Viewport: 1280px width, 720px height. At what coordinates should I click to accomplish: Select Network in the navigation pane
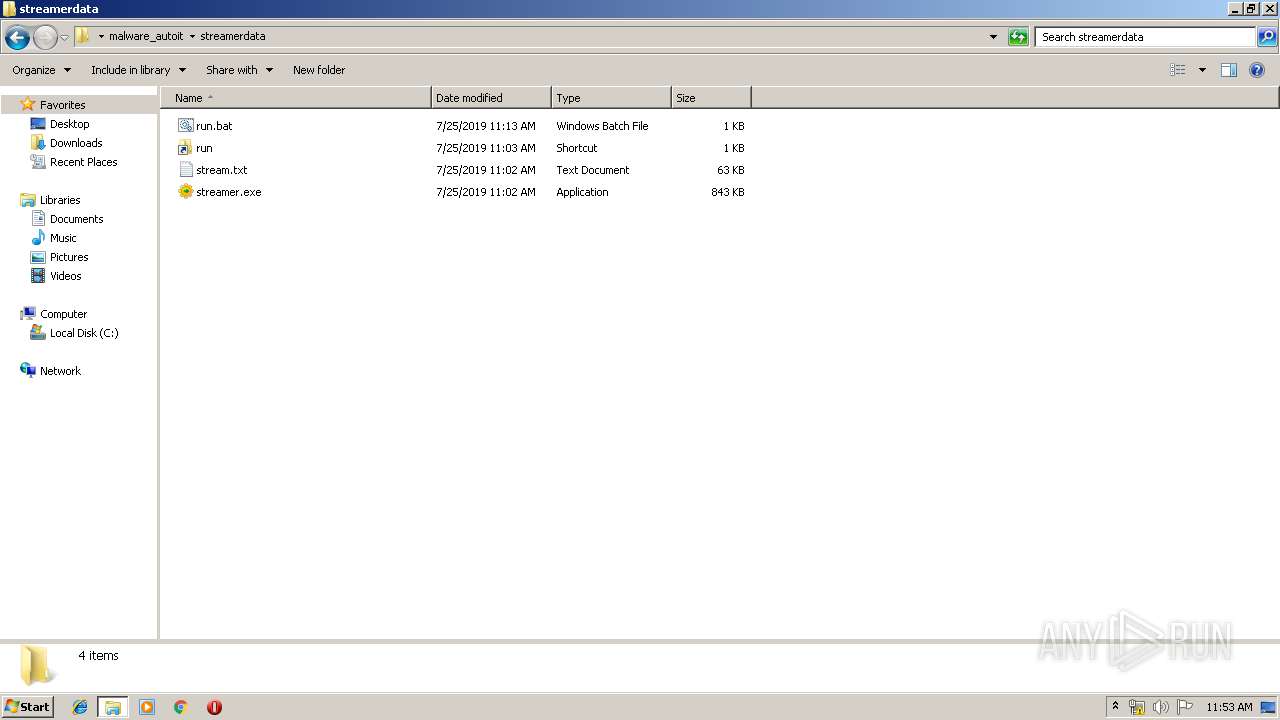[x=60, y=371]
